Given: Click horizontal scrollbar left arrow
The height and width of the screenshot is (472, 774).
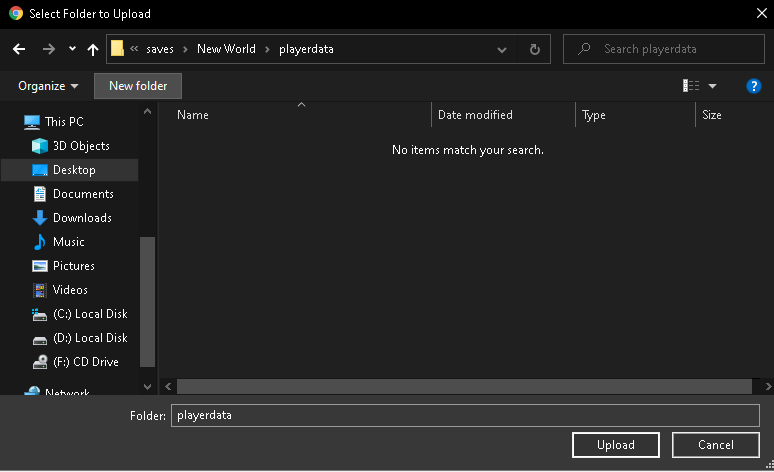Looking at the screenshot, I should 168,387.
